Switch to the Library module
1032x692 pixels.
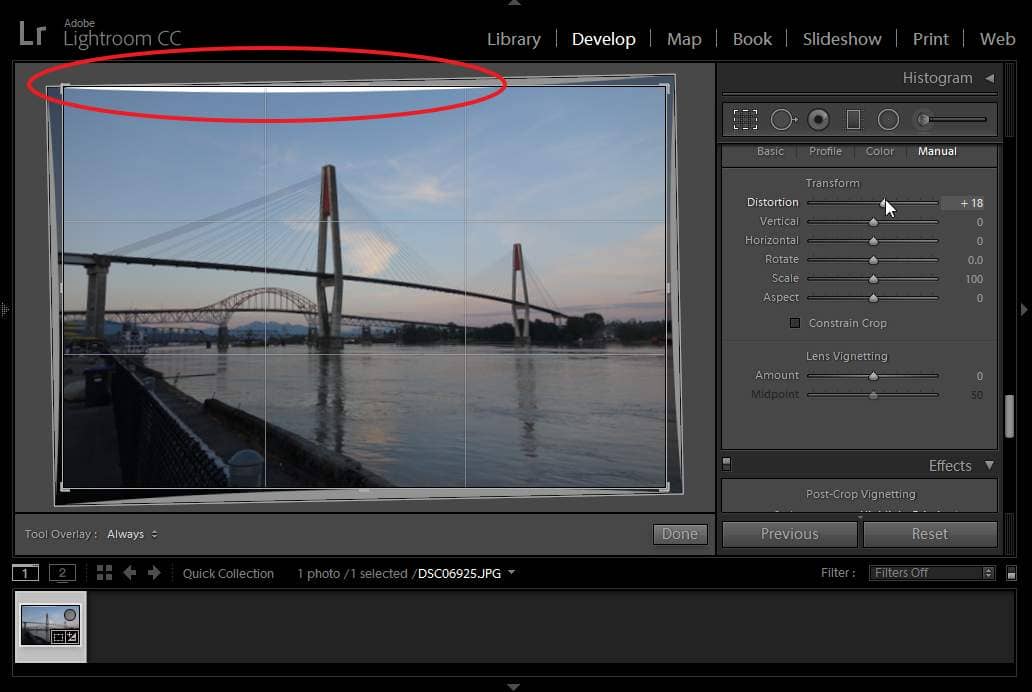(513, 39)
